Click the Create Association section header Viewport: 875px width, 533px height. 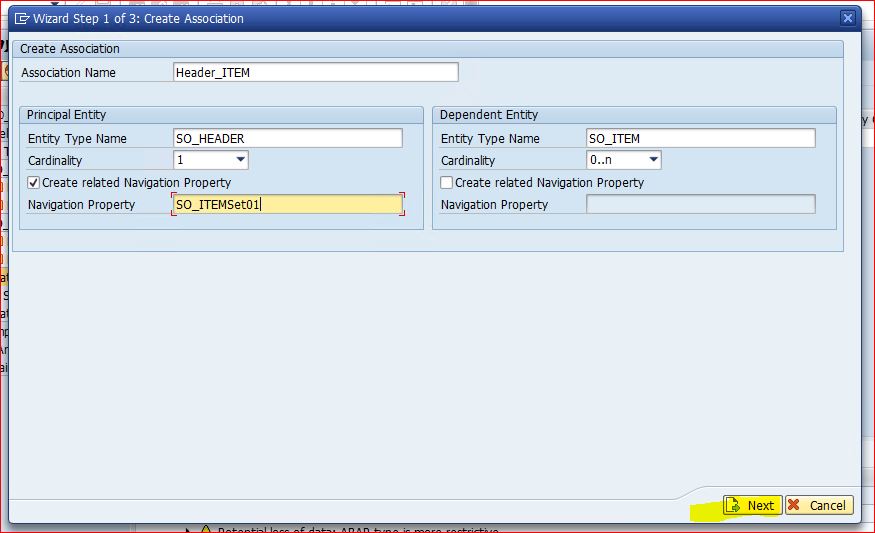pos(70,48)
